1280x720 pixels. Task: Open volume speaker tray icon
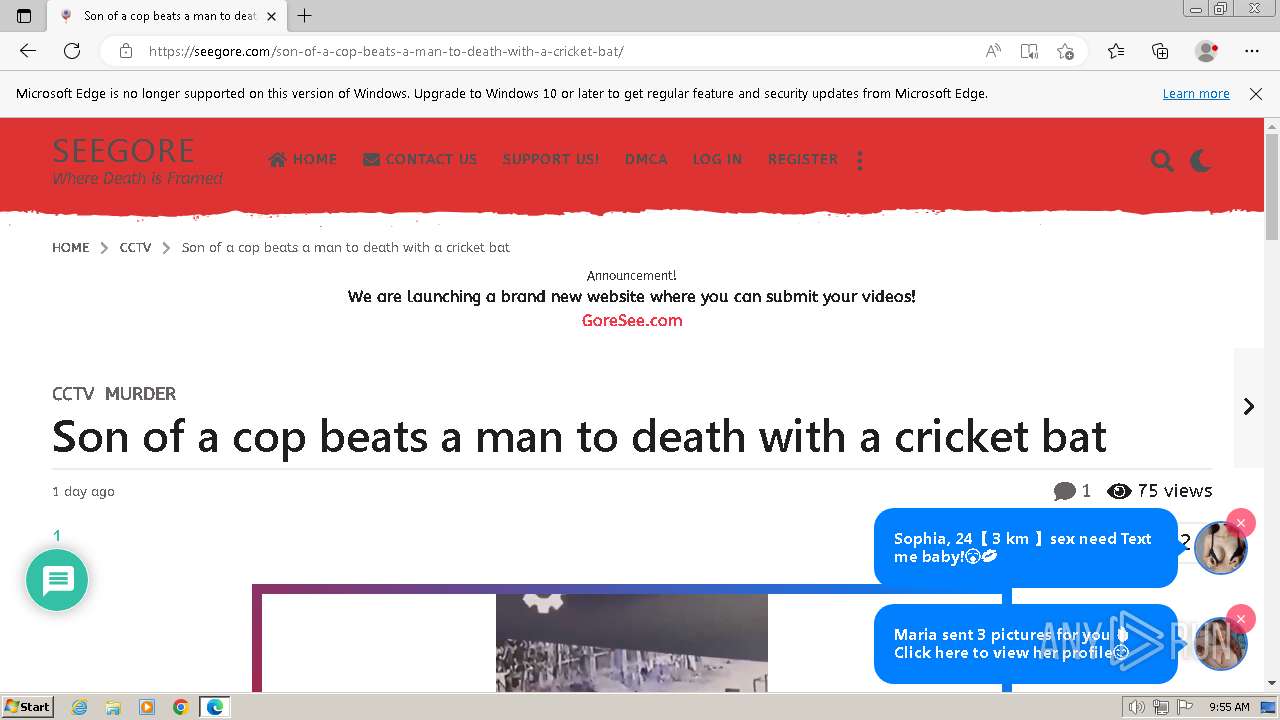(1136, 707)
